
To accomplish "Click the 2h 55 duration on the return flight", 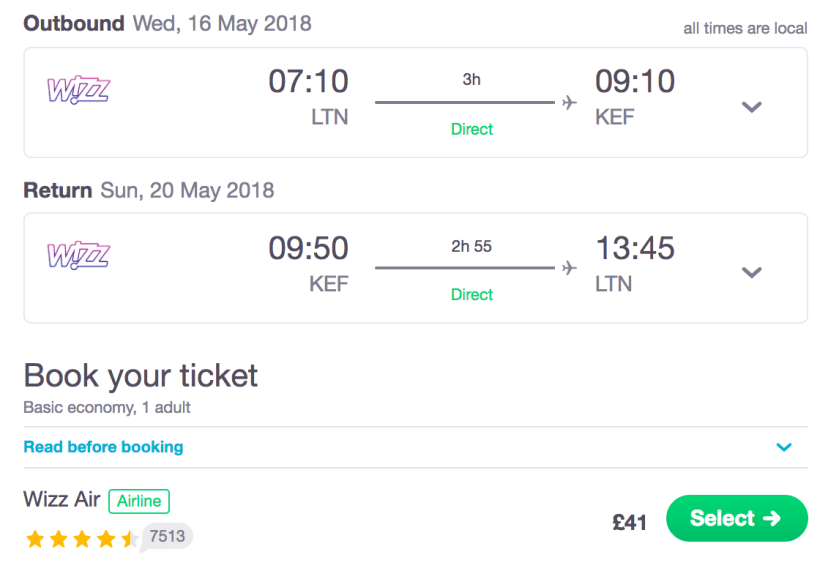I will 471,246.
